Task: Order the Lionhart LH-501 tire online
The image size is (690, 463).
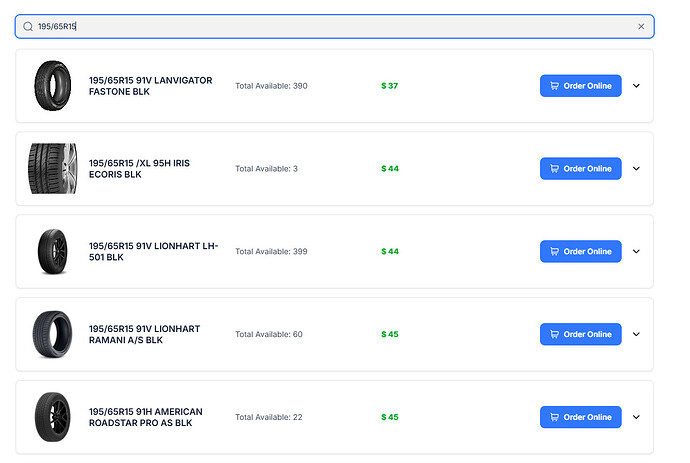Action: coord(580,251)
